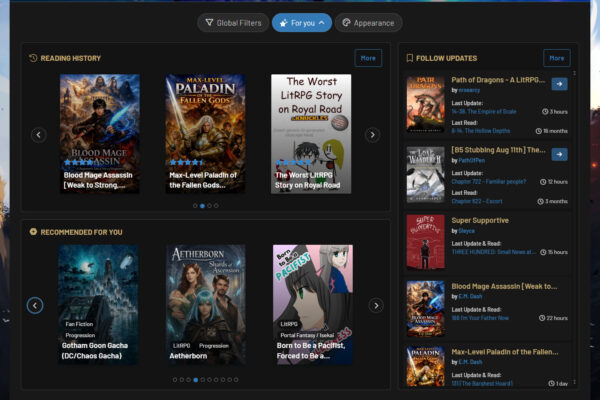600x400 pixels.
Task: Select fourth highlighted Recommended pagination dot
Action: click(196, 380)
